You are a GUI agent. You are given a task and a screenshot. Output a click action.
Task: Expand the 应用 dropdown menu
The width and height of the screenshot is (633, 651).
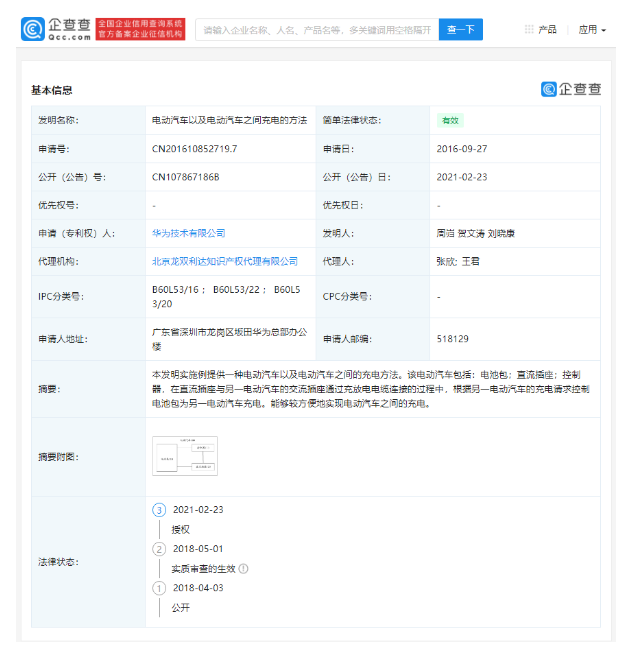pos(592,30)
